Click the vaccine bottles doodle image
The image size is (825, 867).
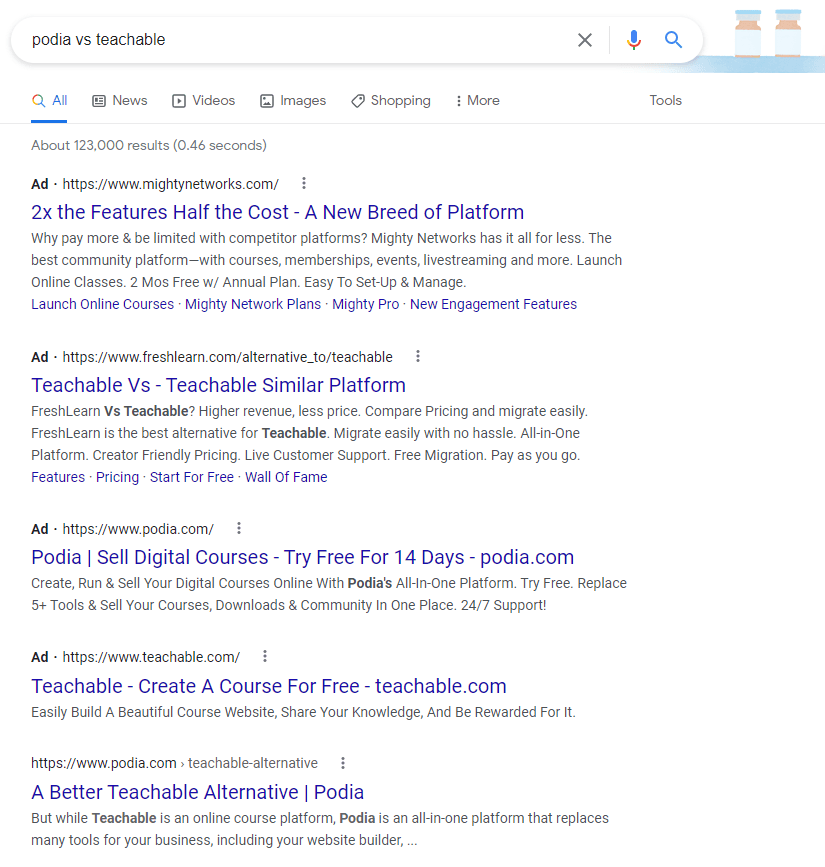[x=767, y=34]
